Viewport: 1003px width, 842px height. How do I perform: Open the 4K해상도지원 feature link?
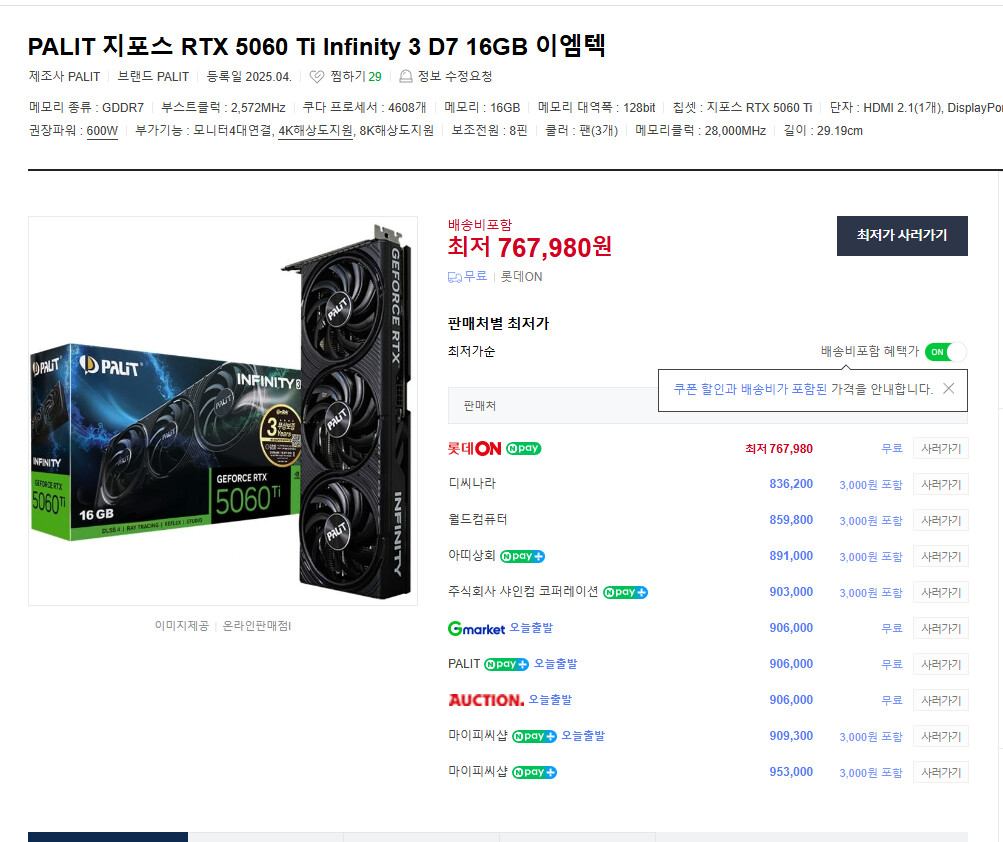315,131
